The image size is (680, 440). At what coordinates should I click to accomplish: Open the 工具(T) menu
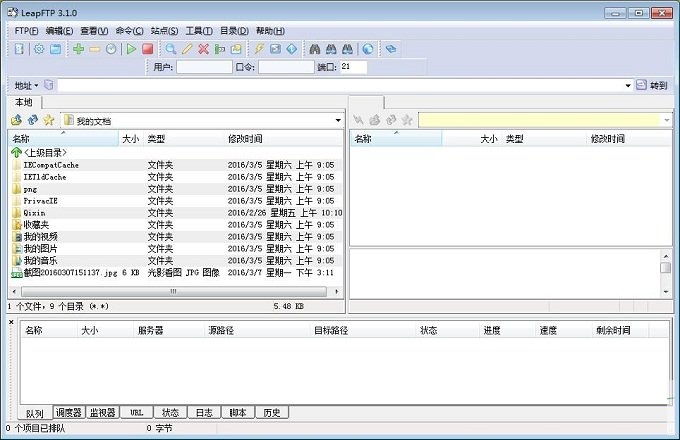coord(199,31)
